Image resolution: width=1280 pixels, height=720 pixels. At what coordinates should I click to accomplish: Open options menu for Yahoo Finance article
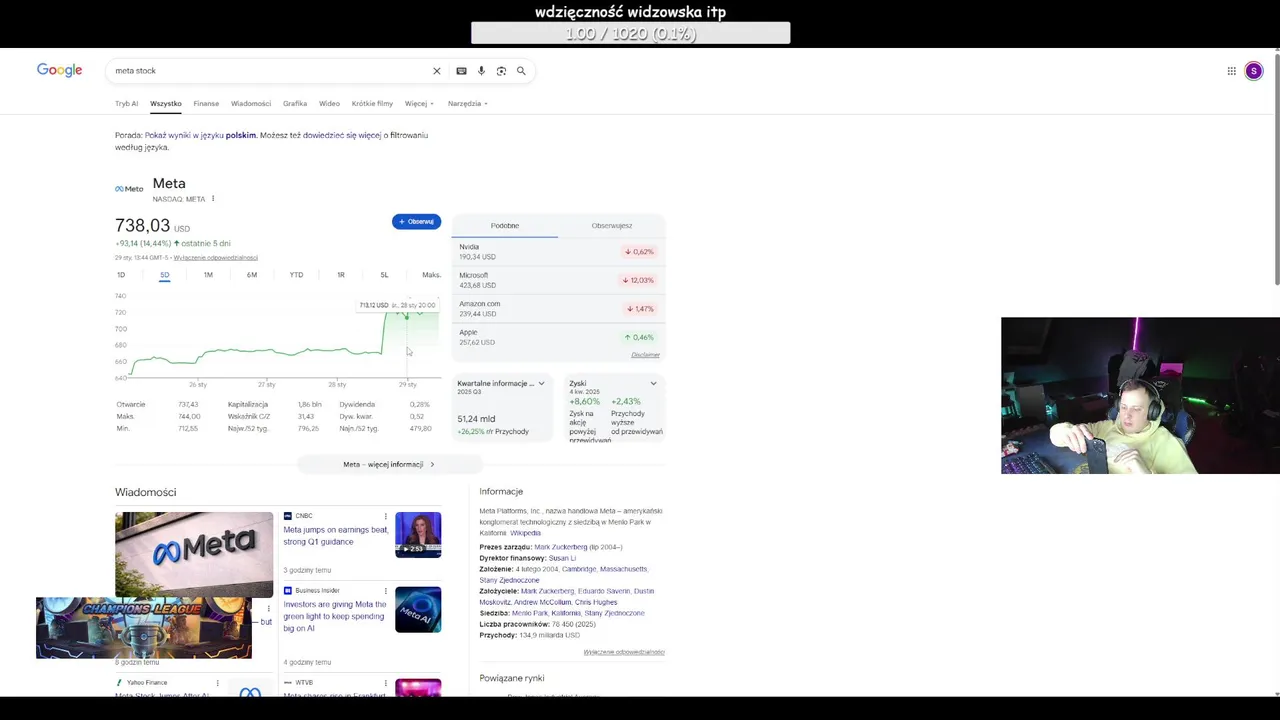pos(217,683)
